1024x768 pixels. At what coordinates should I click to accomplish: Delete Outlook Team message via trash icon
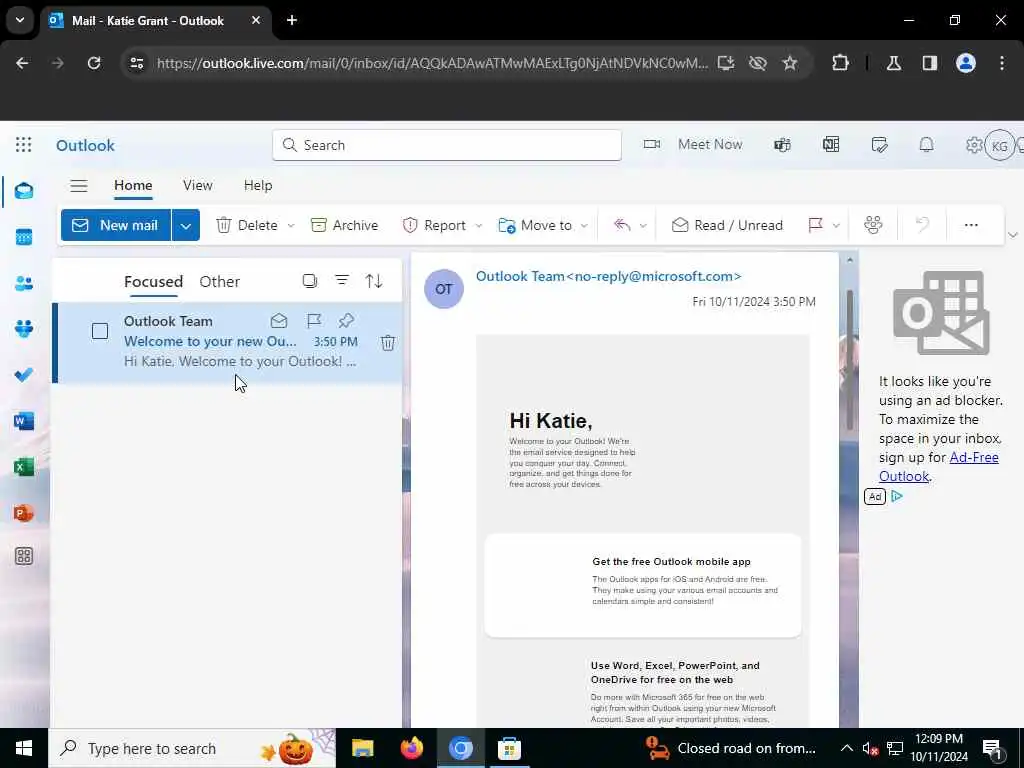coord(388,343)
